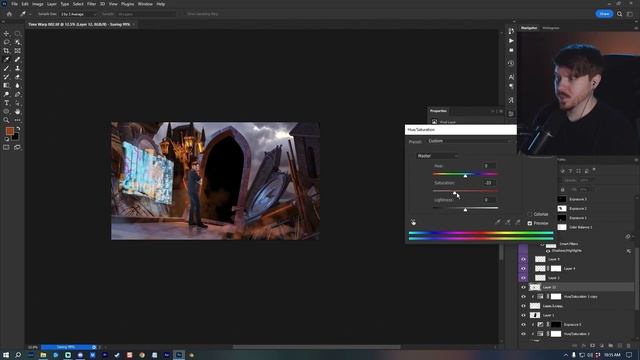This screenshot has width=640, height=360.
Task: Hide the Layer 4 eye icon
Action: click(523, 269)
